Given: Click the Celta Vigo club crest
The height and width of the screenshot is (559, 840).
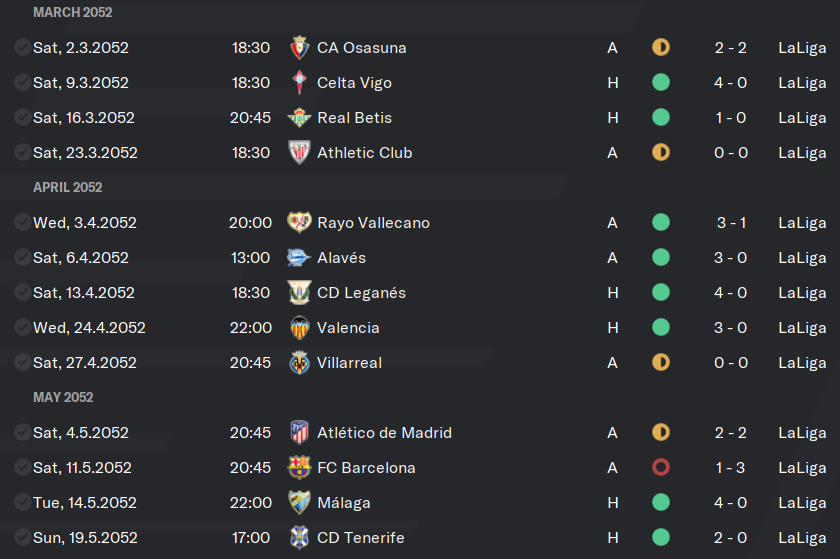Looking at the screenshot, I should [x=299, y=83].
